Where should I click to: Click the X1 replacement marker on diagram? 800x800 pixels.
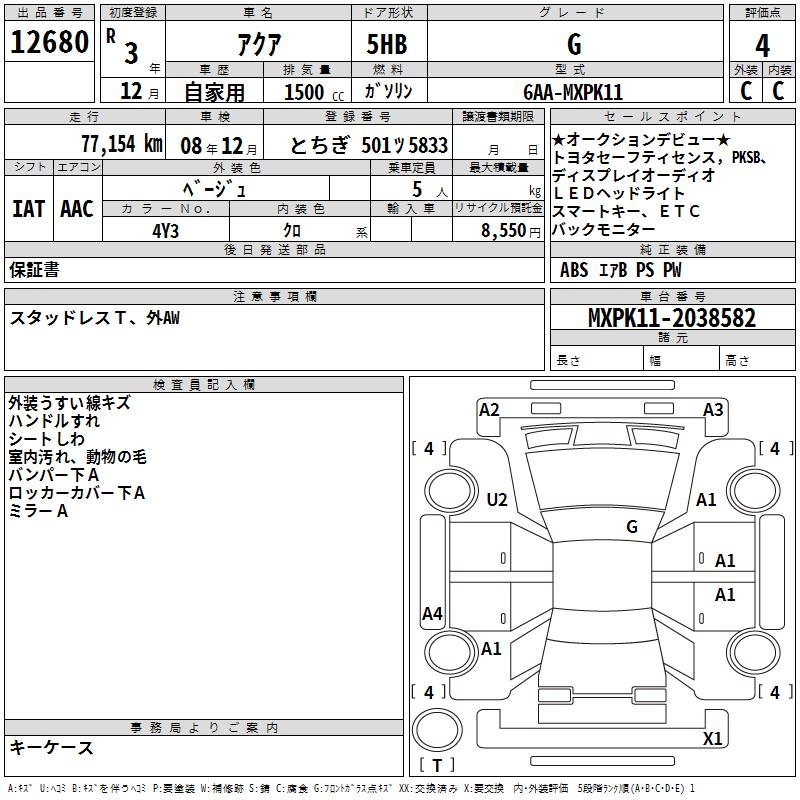click(x=713, y=739)
